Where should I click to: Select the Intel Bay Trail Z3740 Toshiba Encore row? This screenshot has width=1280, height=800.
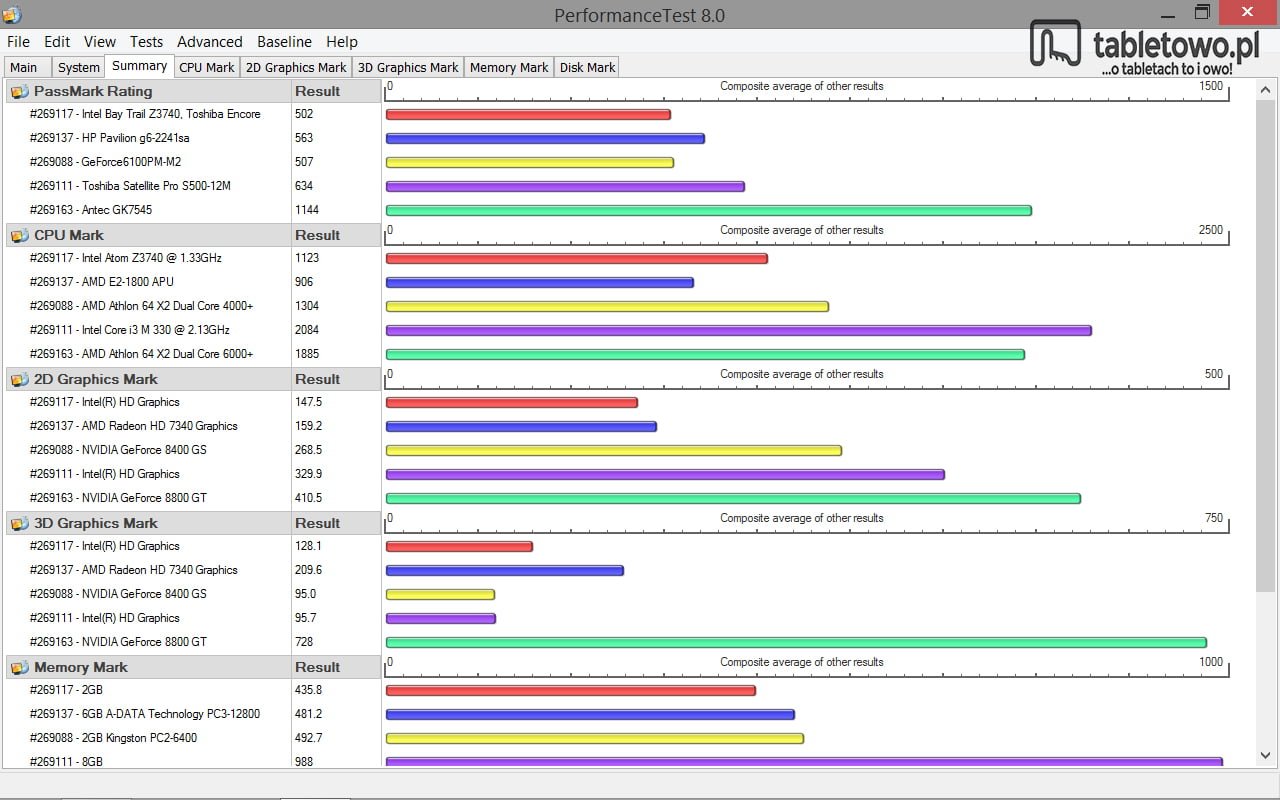click(192, 114)
